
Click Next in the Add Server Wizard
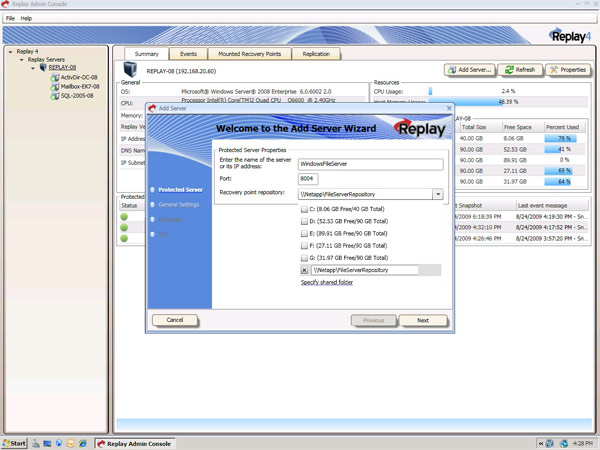423,320
